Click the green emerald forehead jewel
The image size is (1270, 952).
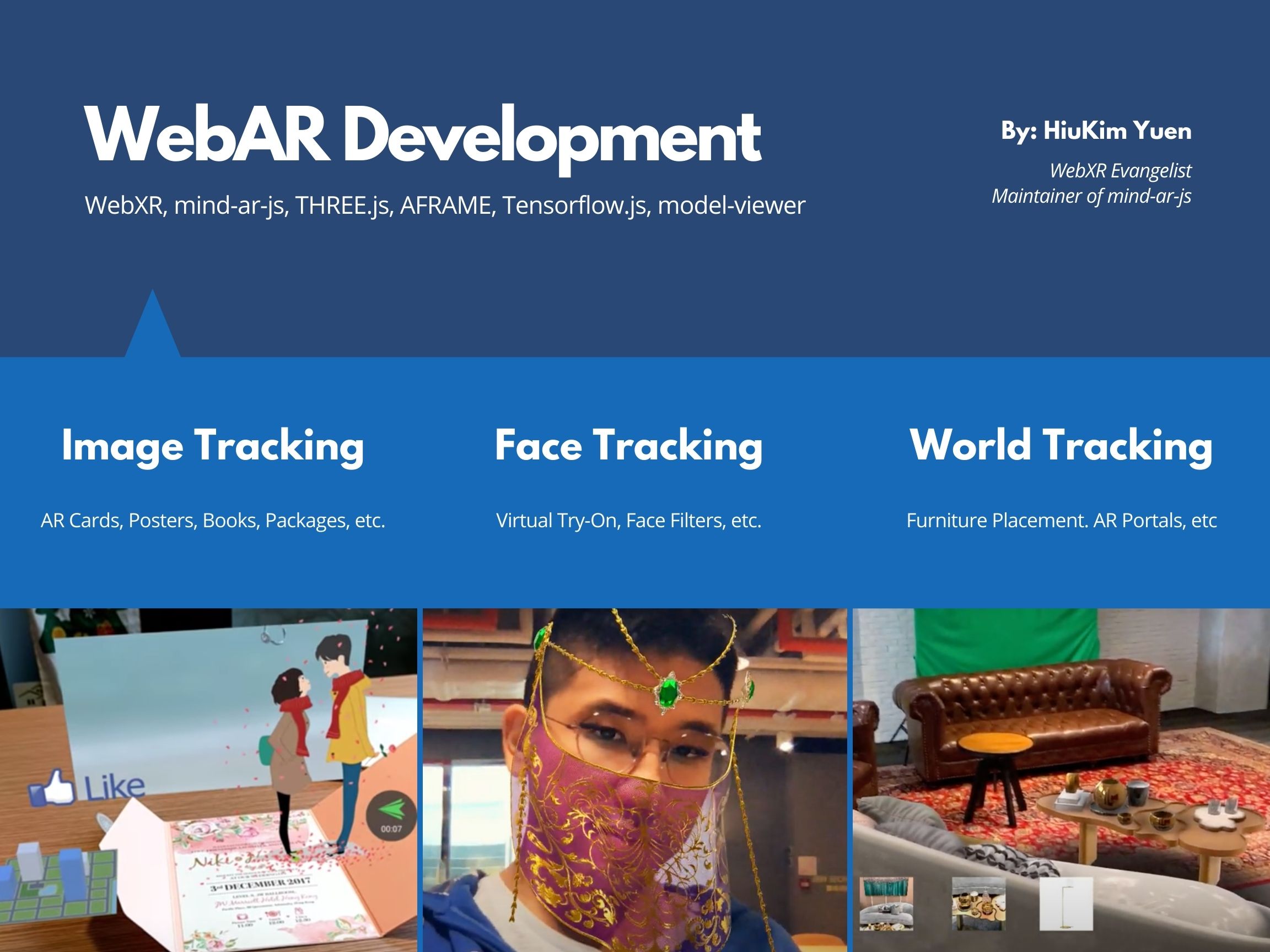point(668,691)
